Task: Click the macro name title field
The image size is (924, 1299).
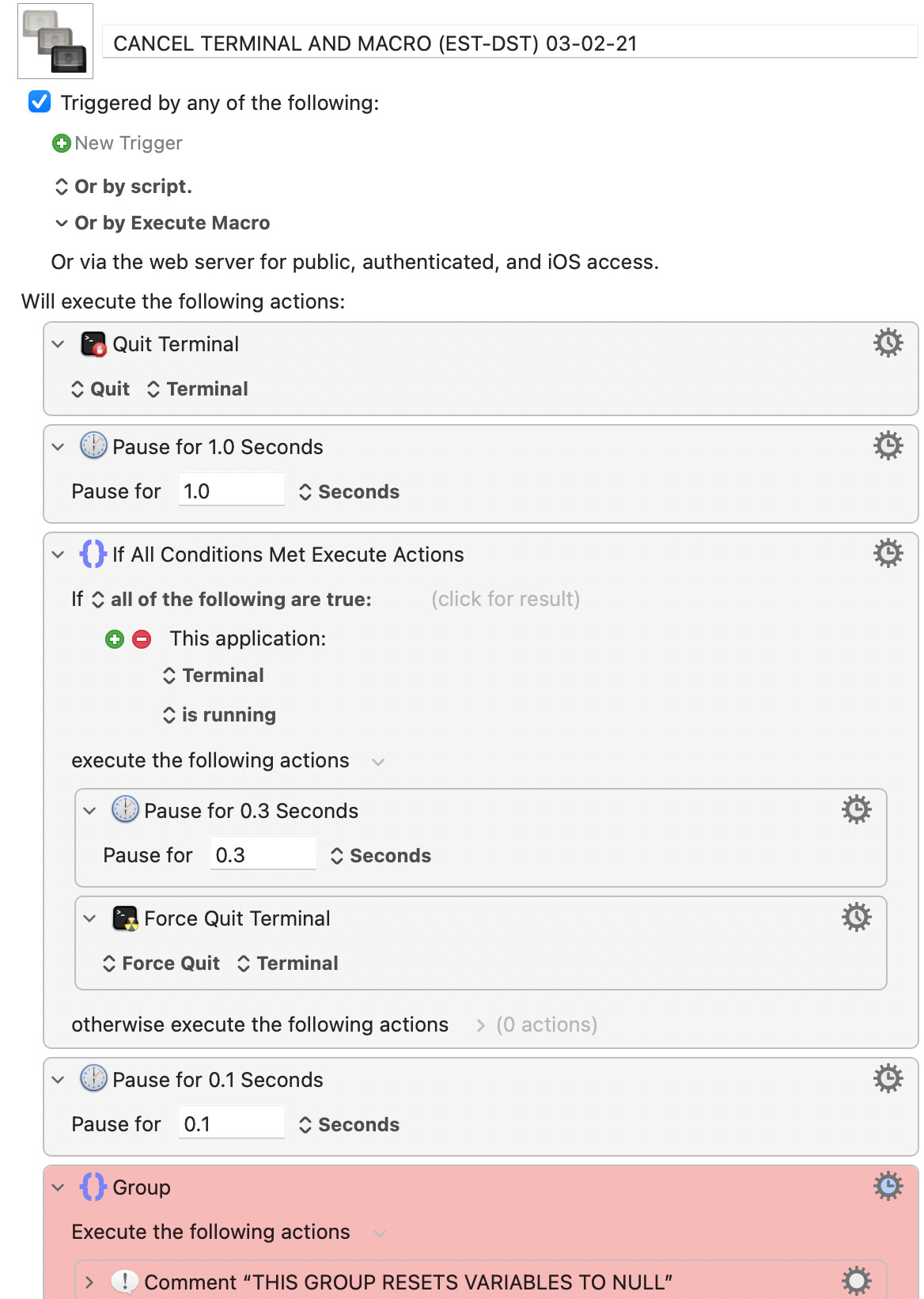Action: 510,43
